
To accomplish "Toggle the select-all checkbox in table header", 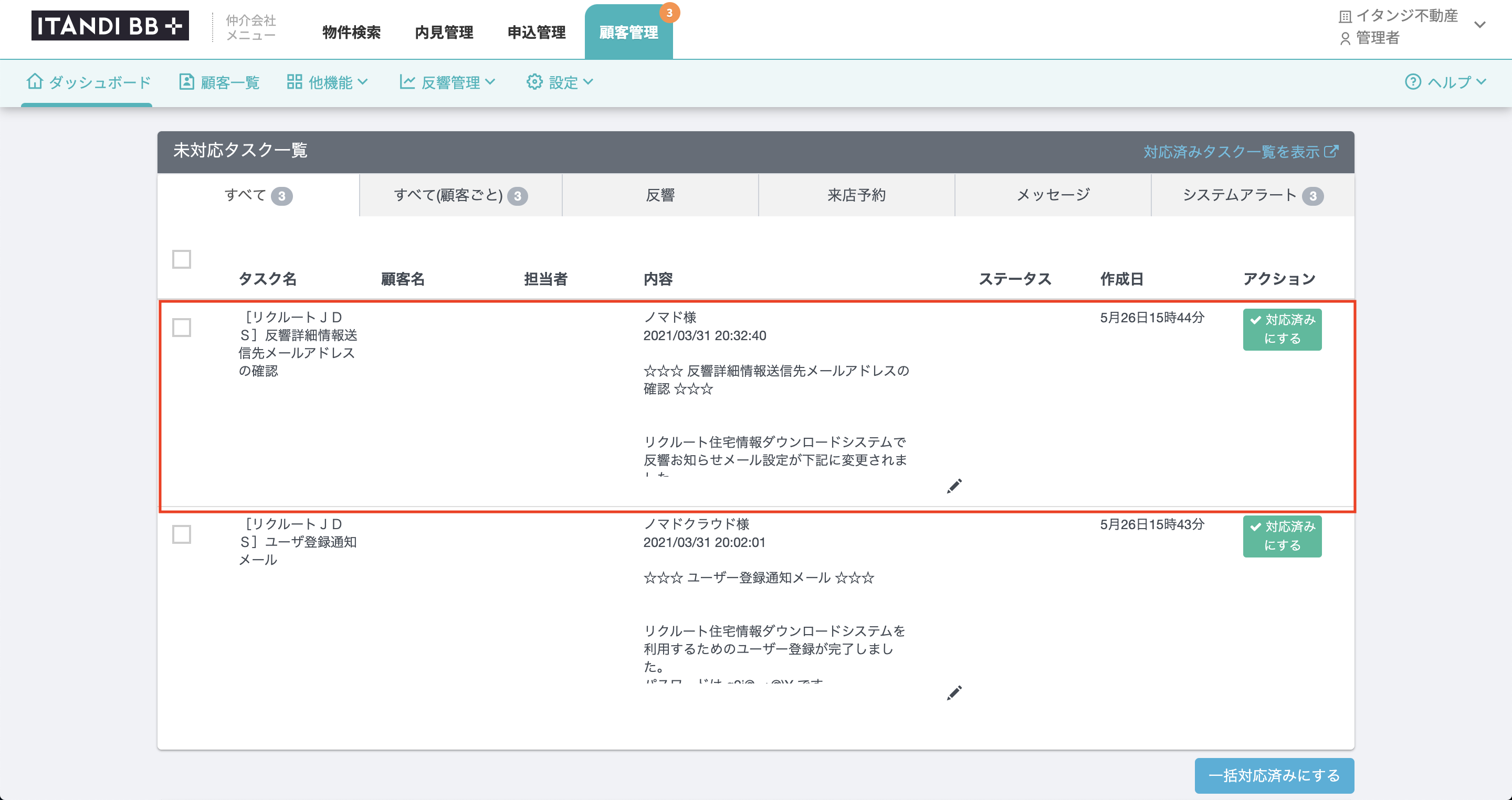I will click(181, 259).
